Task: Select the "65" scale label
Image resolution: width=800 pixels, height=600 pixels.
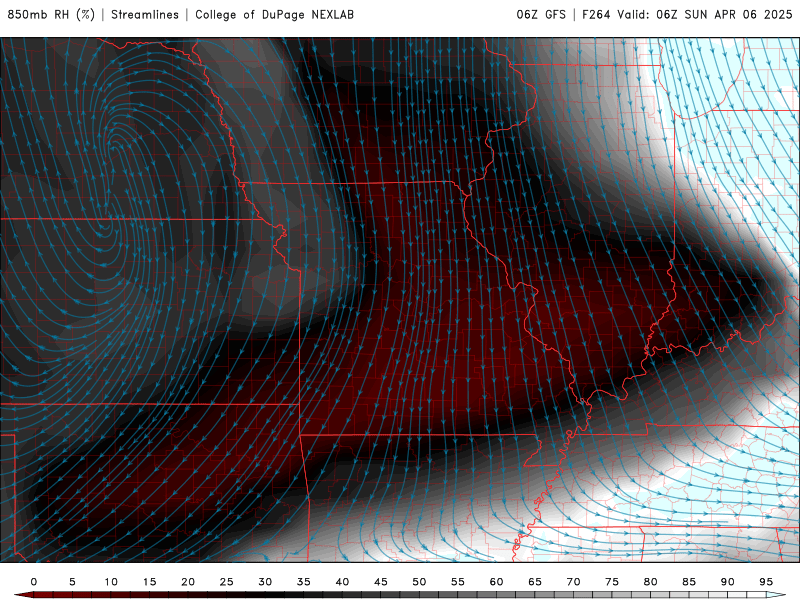Action: (x=535, y=582)
